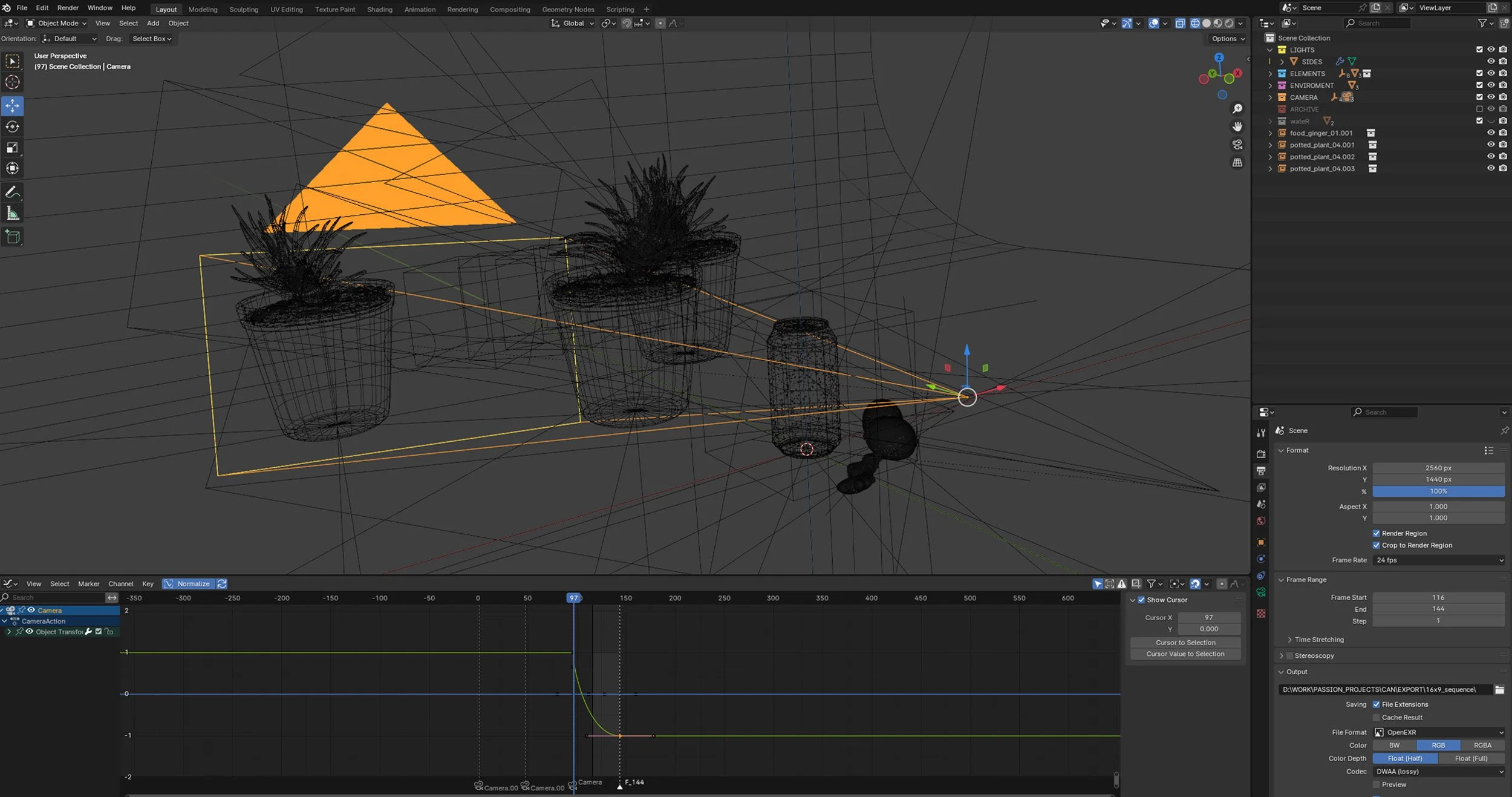Expand the ELEMENTS collection
The width and height of the screenshot is (1512, 797).
click(1270, 74)
